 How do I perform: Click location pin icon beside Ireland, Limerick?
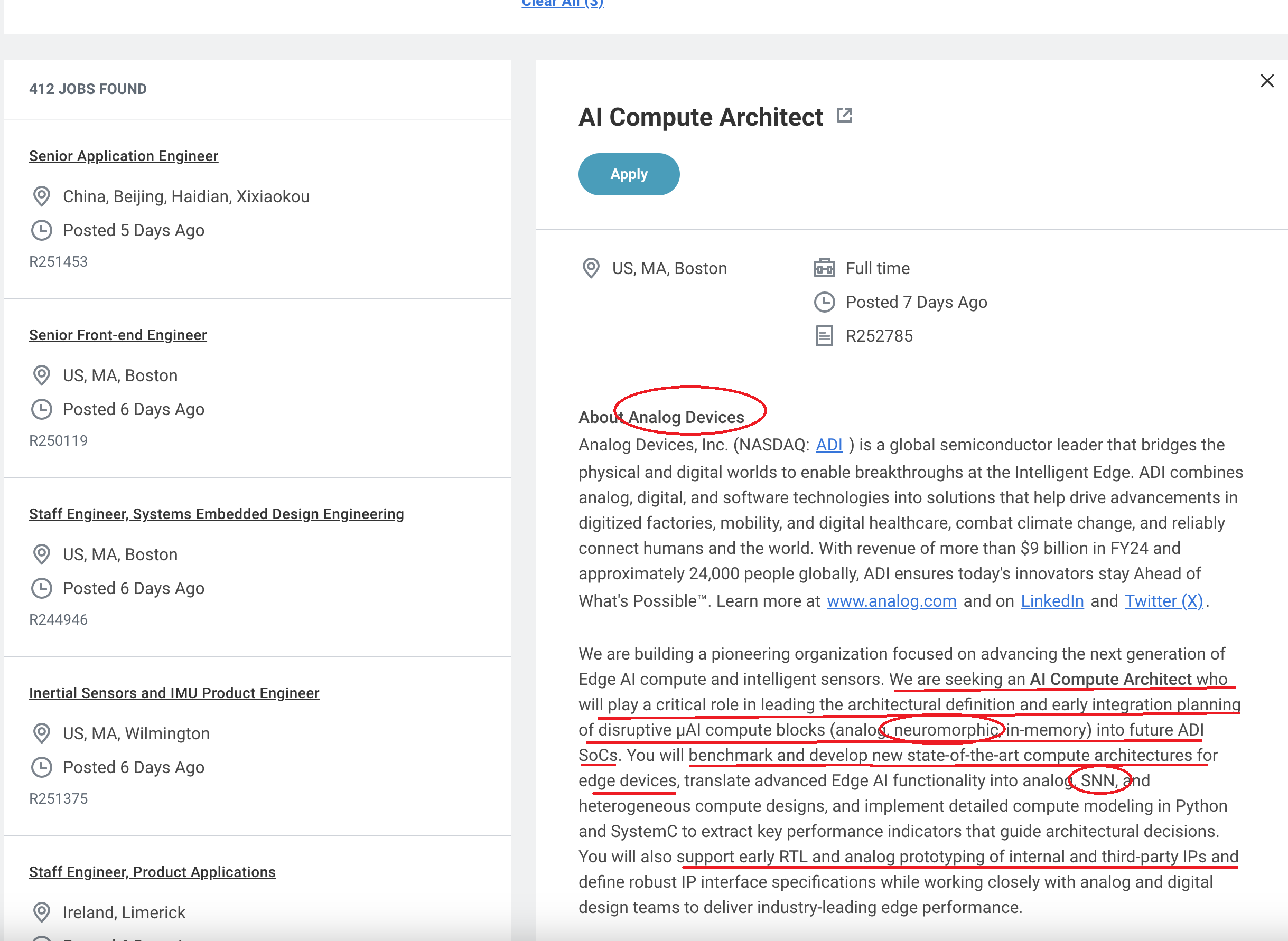42,912
